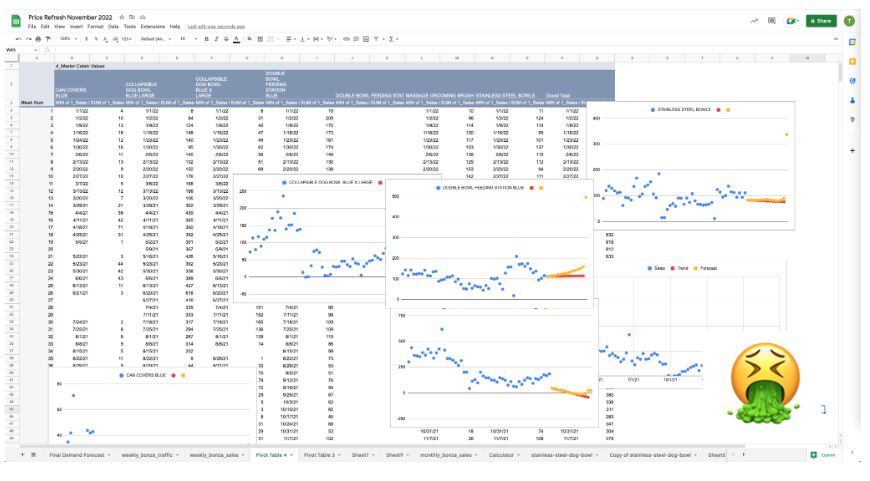
Task: Format as percent icon
Action: tap(96, 39)
